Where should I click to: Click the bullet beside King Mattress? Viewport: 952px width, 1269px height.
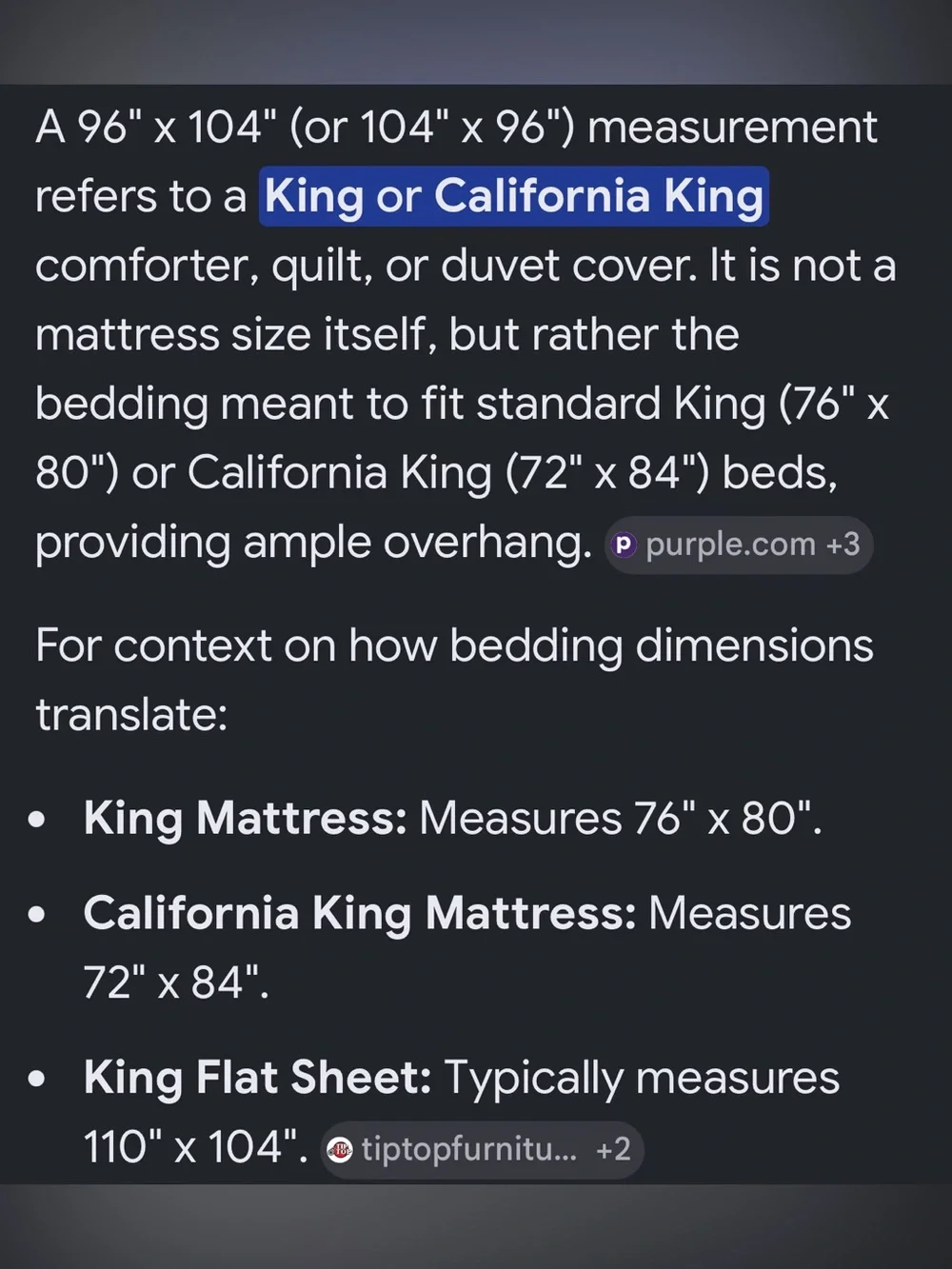pyautogui.click(x=37, y=820)
